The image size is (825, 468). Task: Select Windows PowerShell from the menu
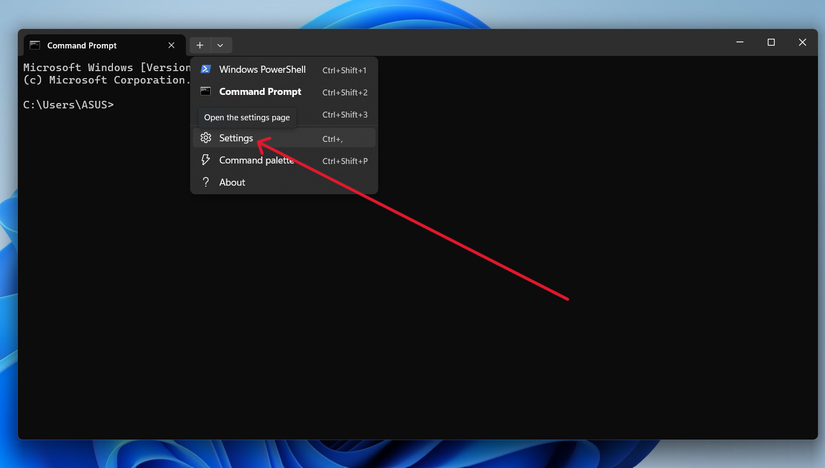point(262,70)
